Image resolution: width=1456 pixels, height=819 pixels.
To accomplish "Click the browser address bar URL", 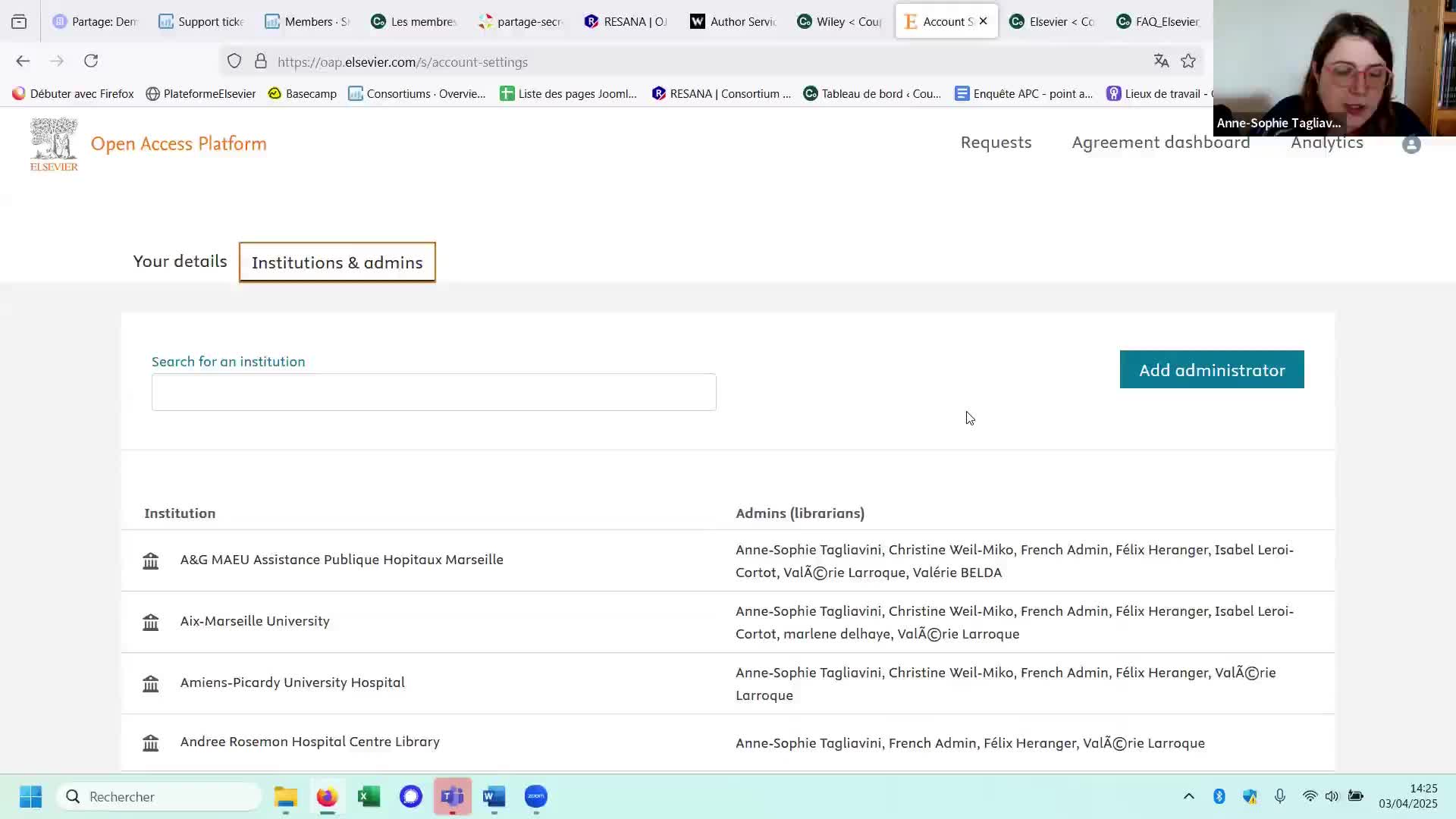I will coord(403,62).
